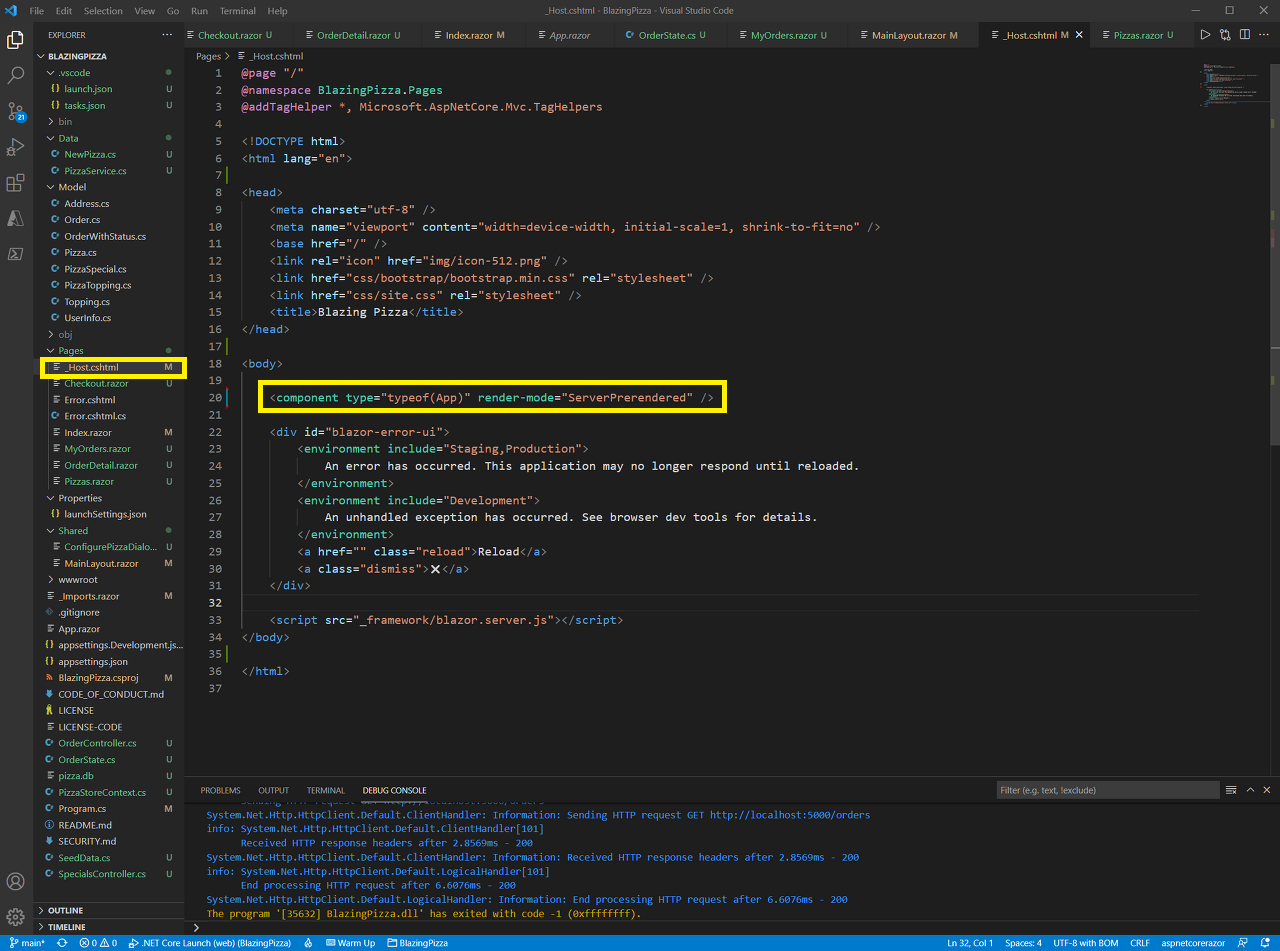
Task: Open SeedData.cs in Explorer
Action: 84,857
